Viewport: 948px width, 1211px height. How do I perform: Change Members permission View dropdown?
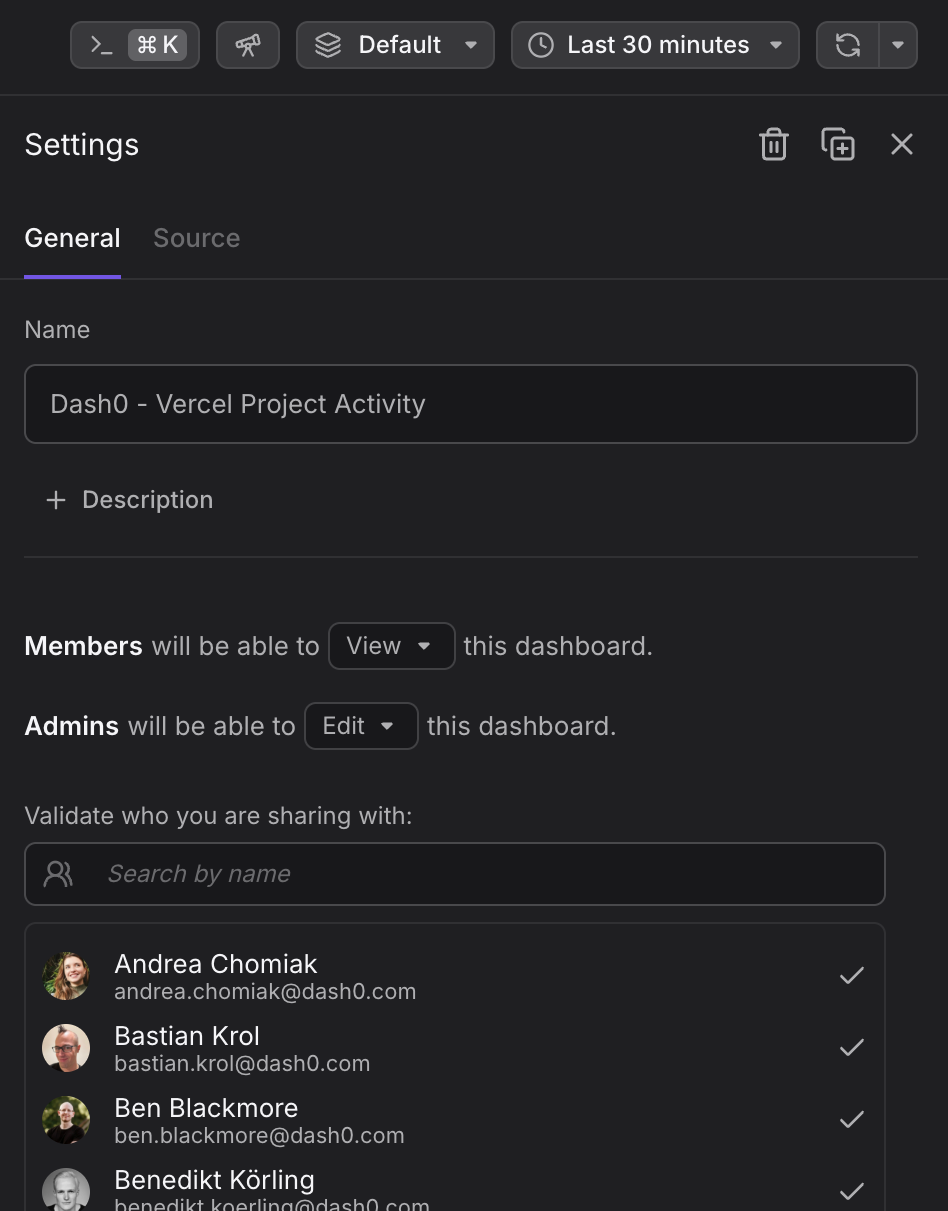tap(391, 646)
